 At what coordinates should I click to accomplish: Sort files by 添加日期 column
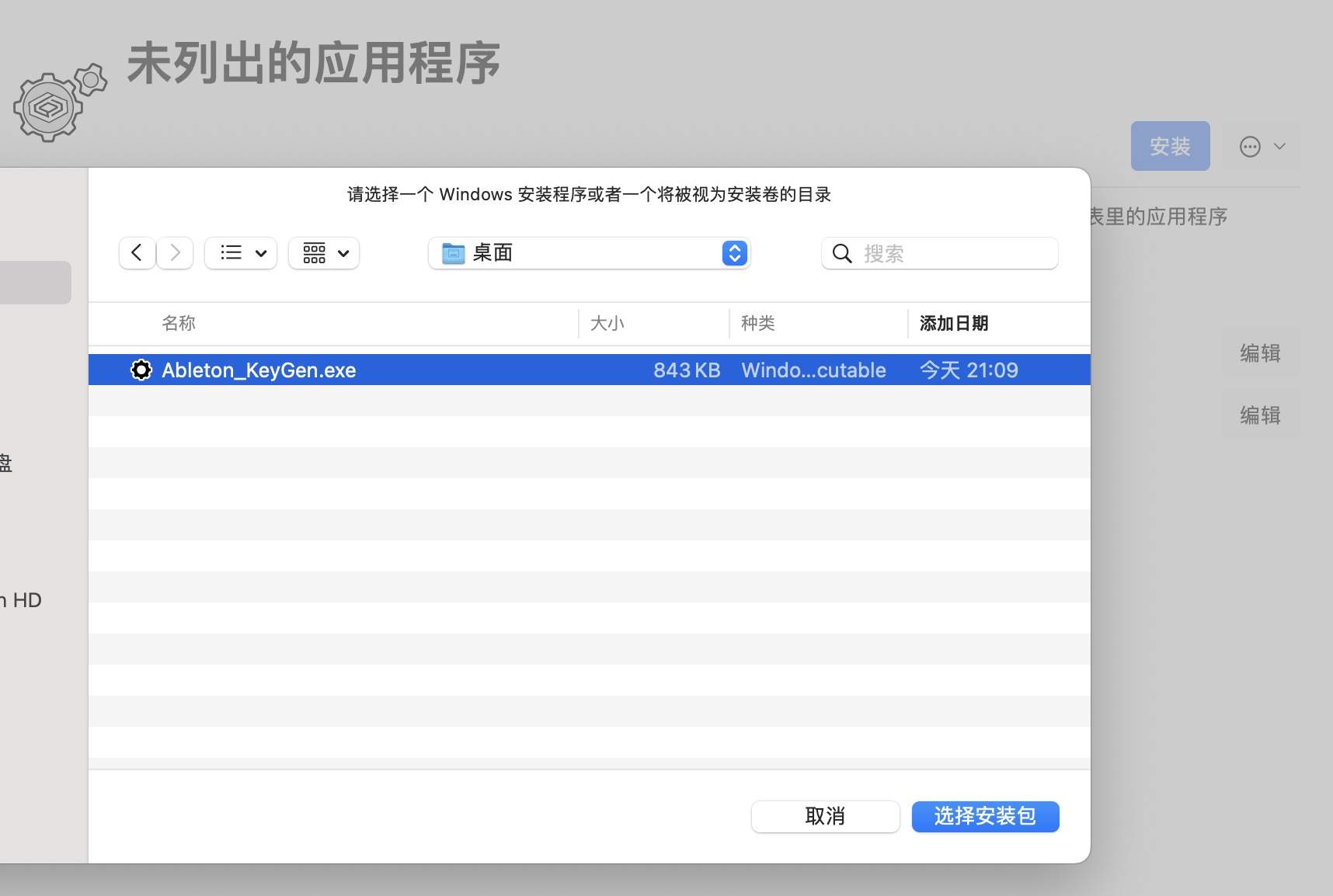coord(955,323)
